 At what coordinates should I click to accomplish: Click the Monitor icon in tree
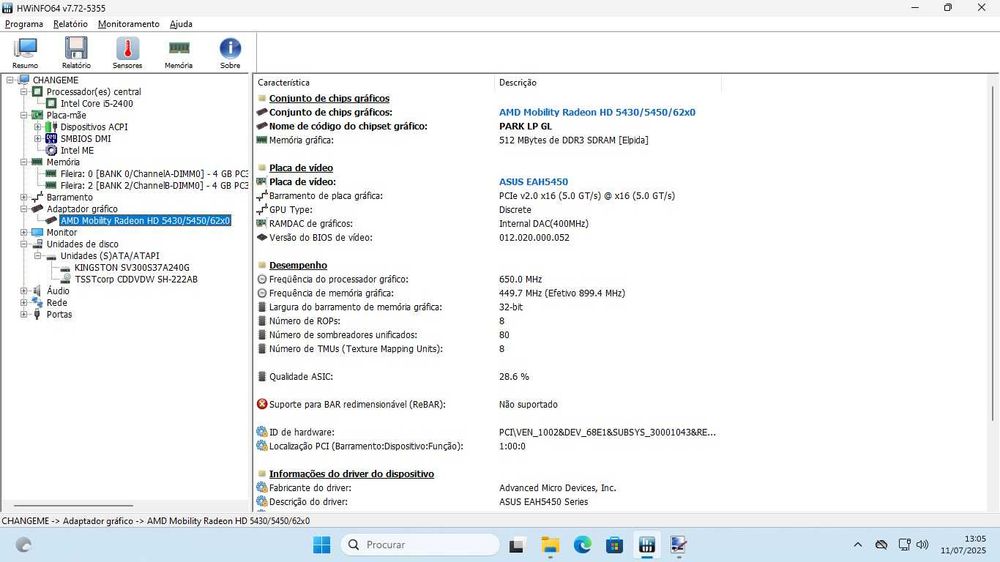tap(38, 232)
